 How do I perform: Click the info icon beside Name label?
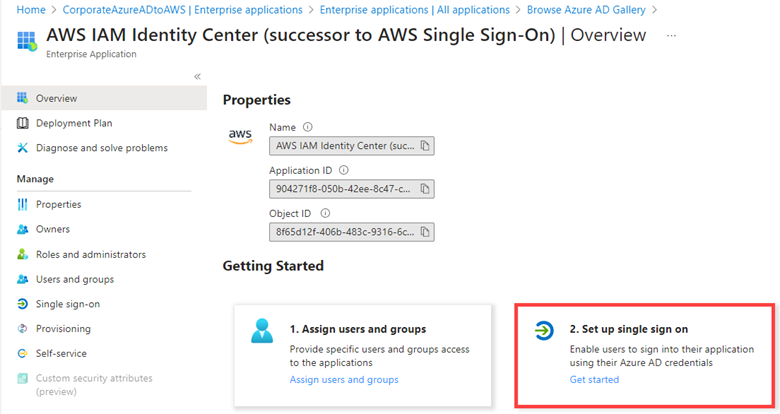[308, 127]
